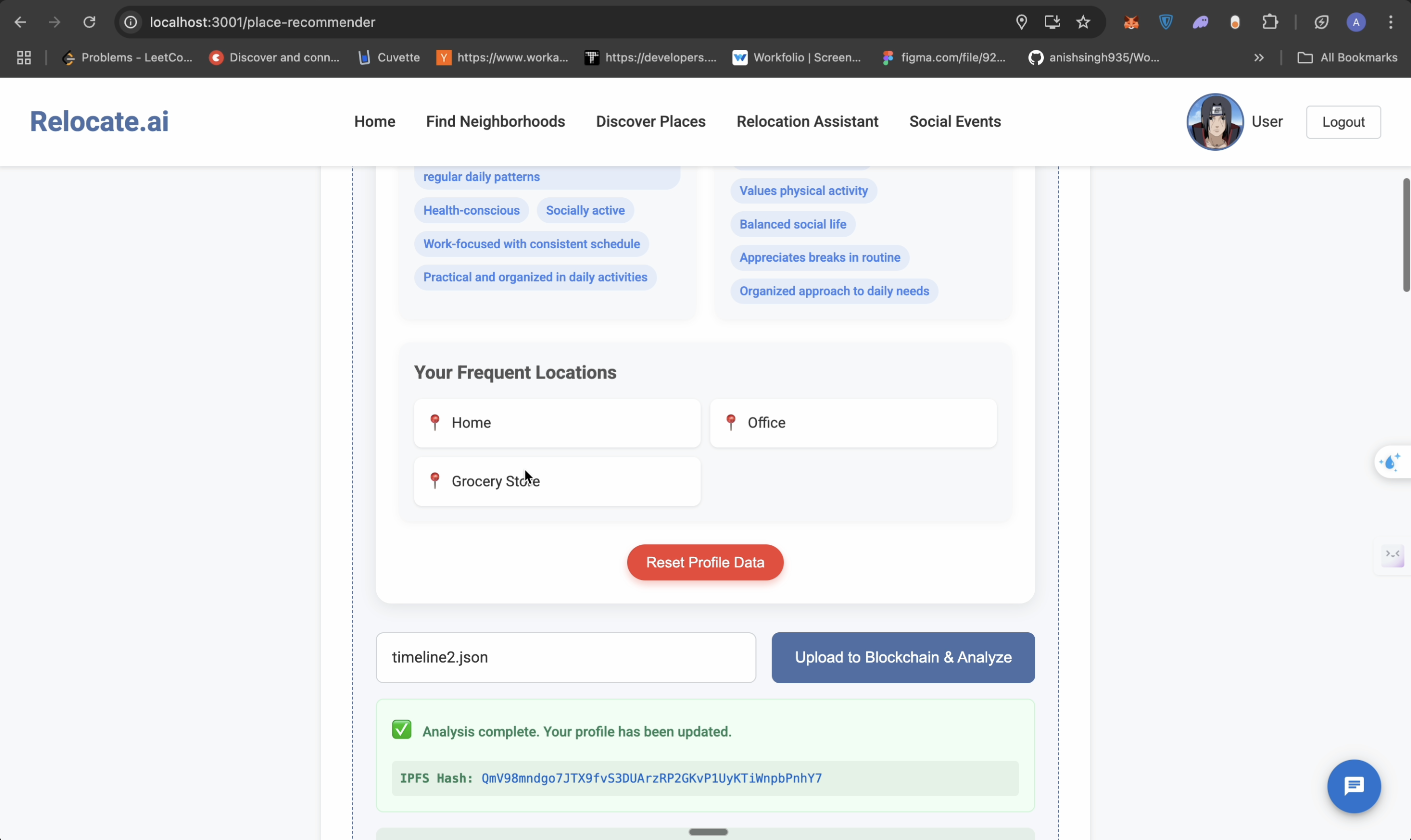1411x840 pixels.
Task: Click the page vertical scrollbar thumb
Action: [x=1407, y=235]
